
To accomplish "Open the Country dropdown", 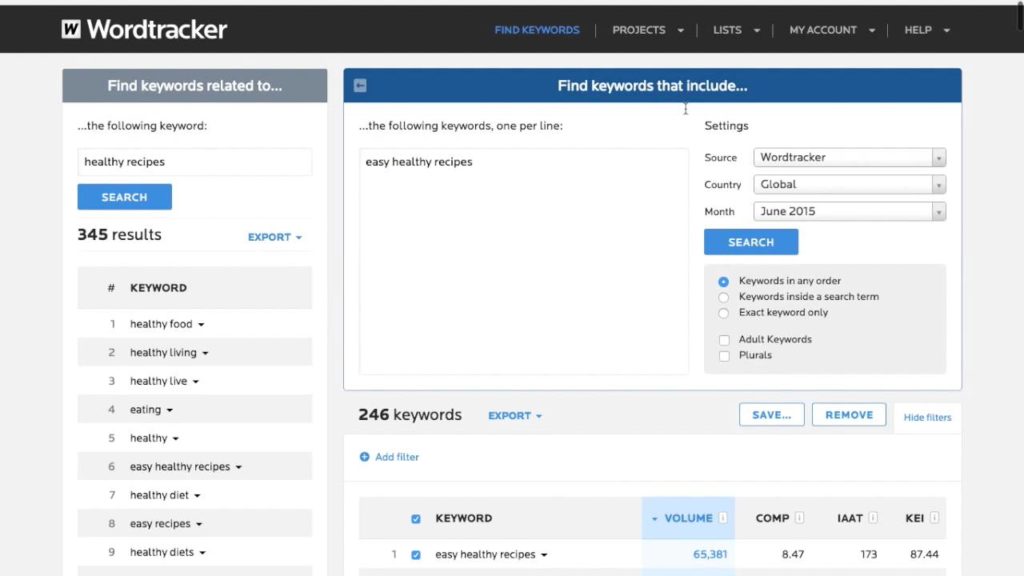I will click(850, 185).
